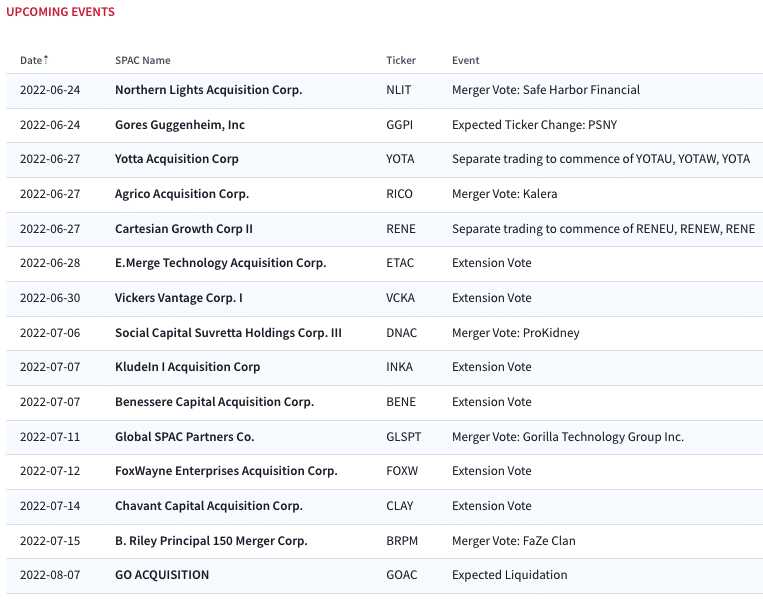Open Chavant Capital Acquisition Corp.

pos(208,507)
